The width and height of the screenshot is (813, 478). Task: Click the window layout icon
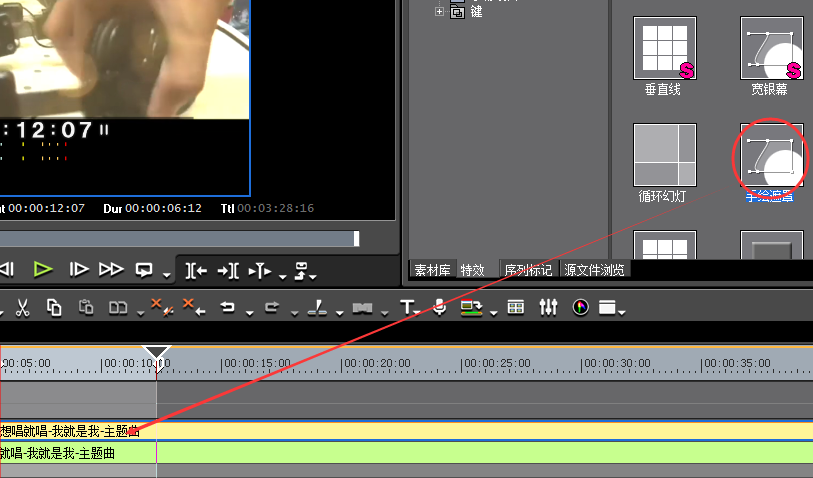pyautogui.click(x=607, y=307)
